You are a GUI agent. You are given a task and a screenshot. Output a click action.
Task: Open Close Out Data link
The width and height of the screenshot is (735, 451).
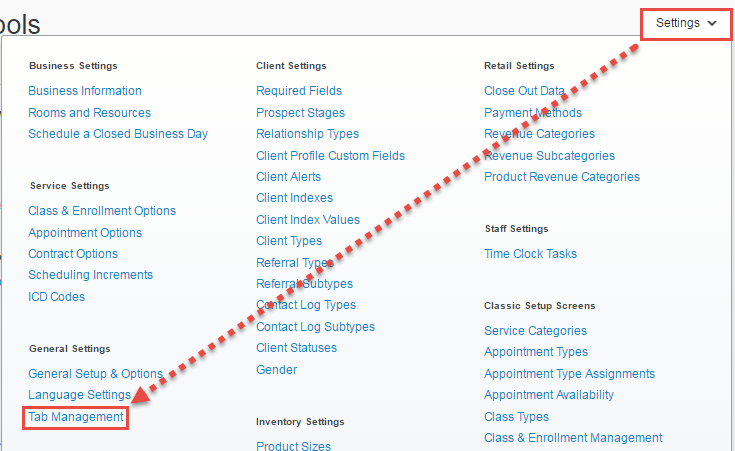(x=524, y=91)
